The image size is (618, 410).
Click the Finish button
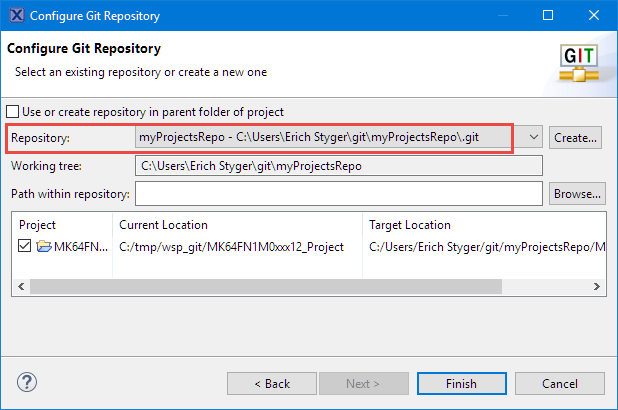[462, 384]
